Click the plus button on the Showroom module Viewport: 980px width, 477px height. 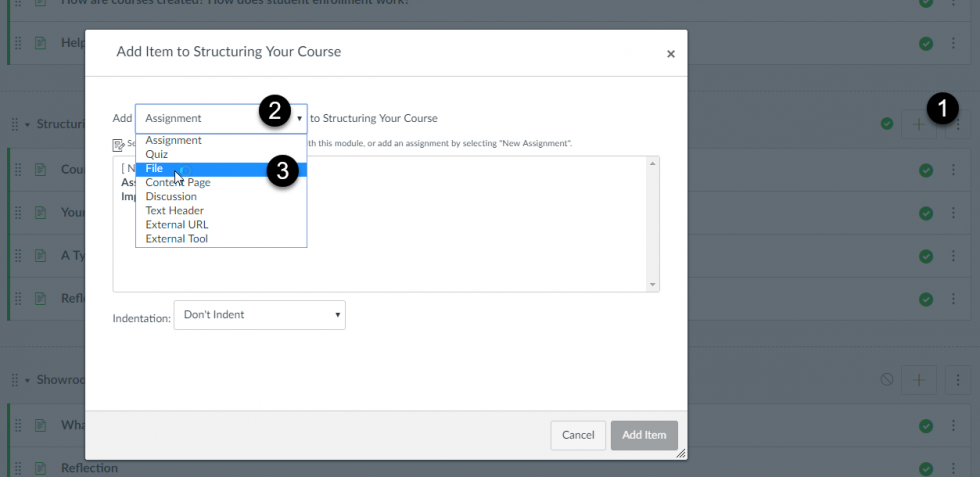[x=918, y=379]
